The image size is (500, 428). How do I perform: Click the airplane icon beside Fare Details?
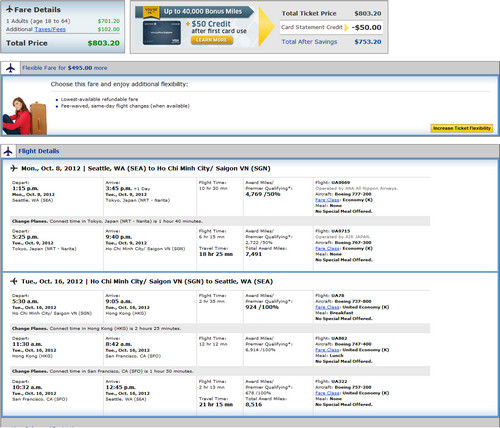(x=10, y=9)
